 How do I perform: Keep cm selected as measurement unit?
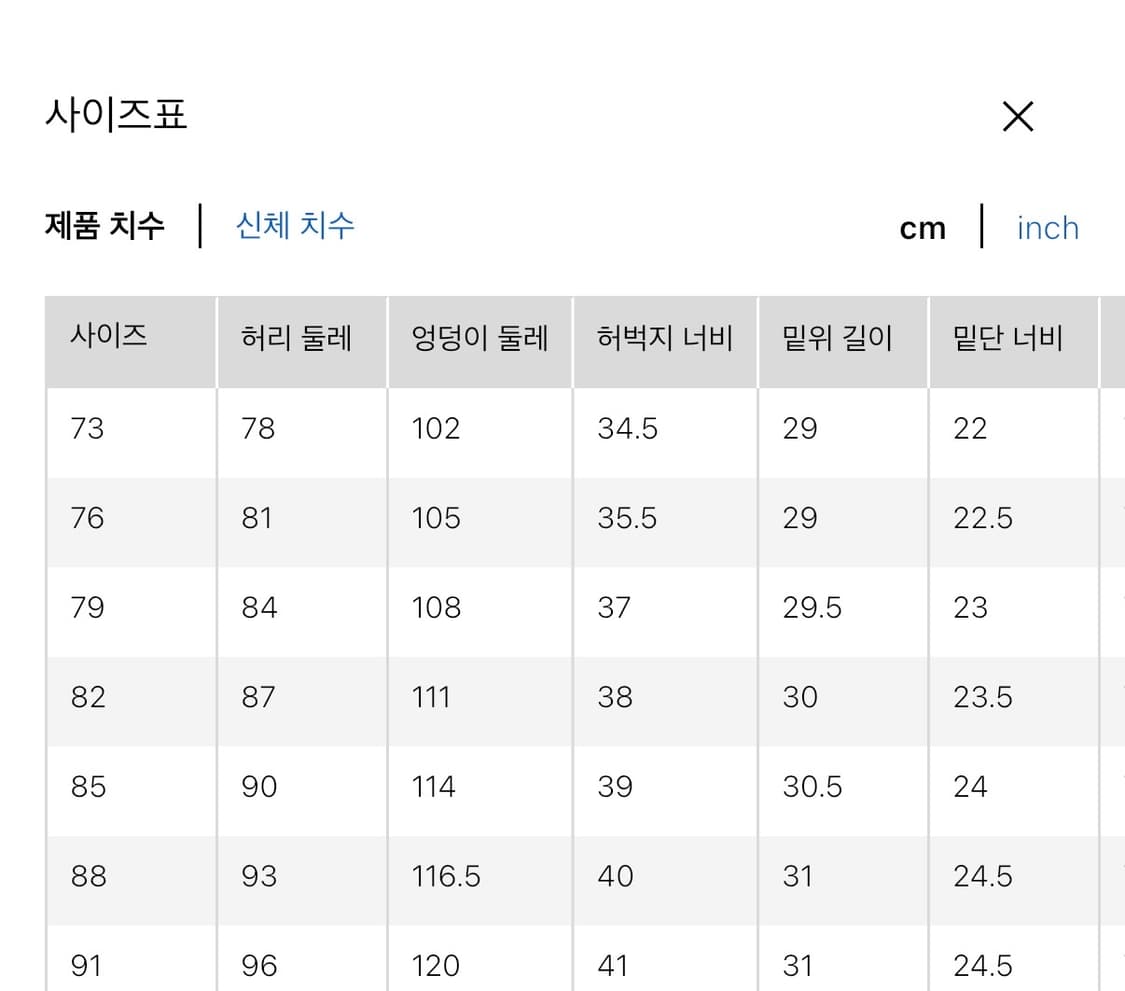922,228
